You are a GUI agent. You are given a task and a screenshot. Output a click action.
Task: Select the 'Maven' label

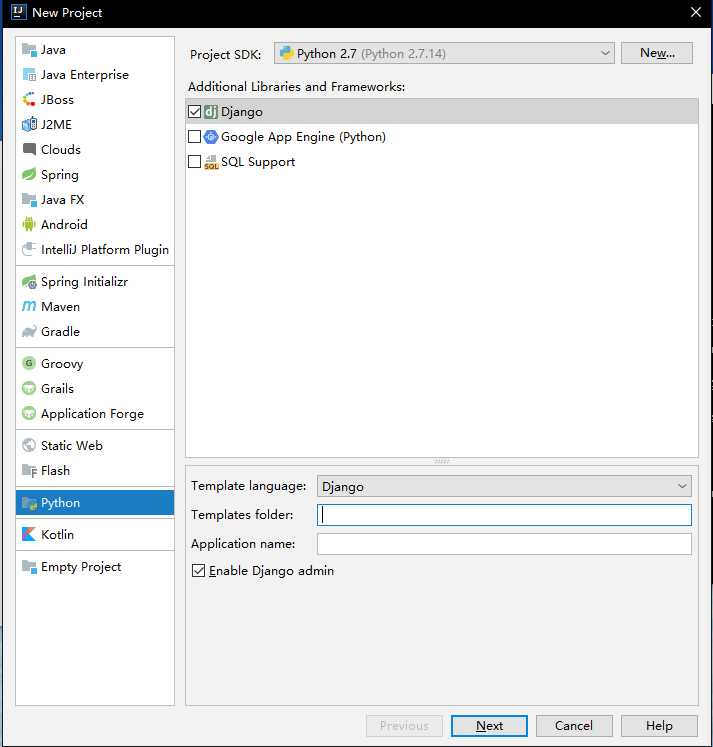coord(60,307)
